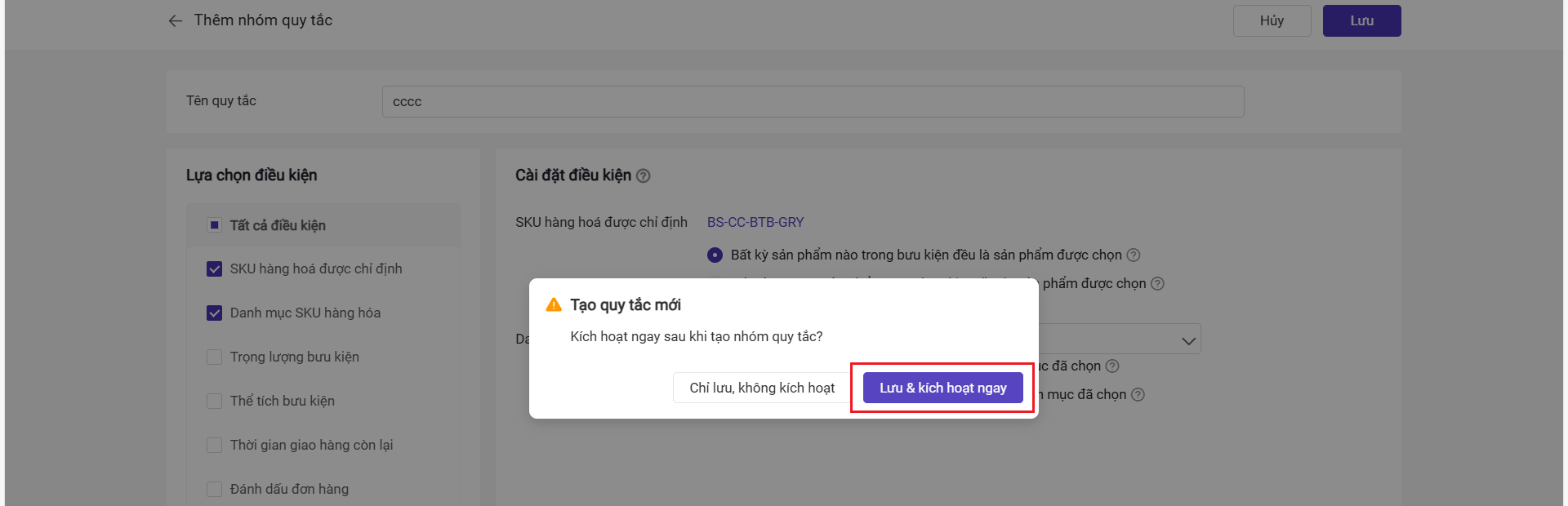Uncheck SKU hàng hoá được chỉ định
This screenshot has height=506, width=1568.
[x=214, y=269]
